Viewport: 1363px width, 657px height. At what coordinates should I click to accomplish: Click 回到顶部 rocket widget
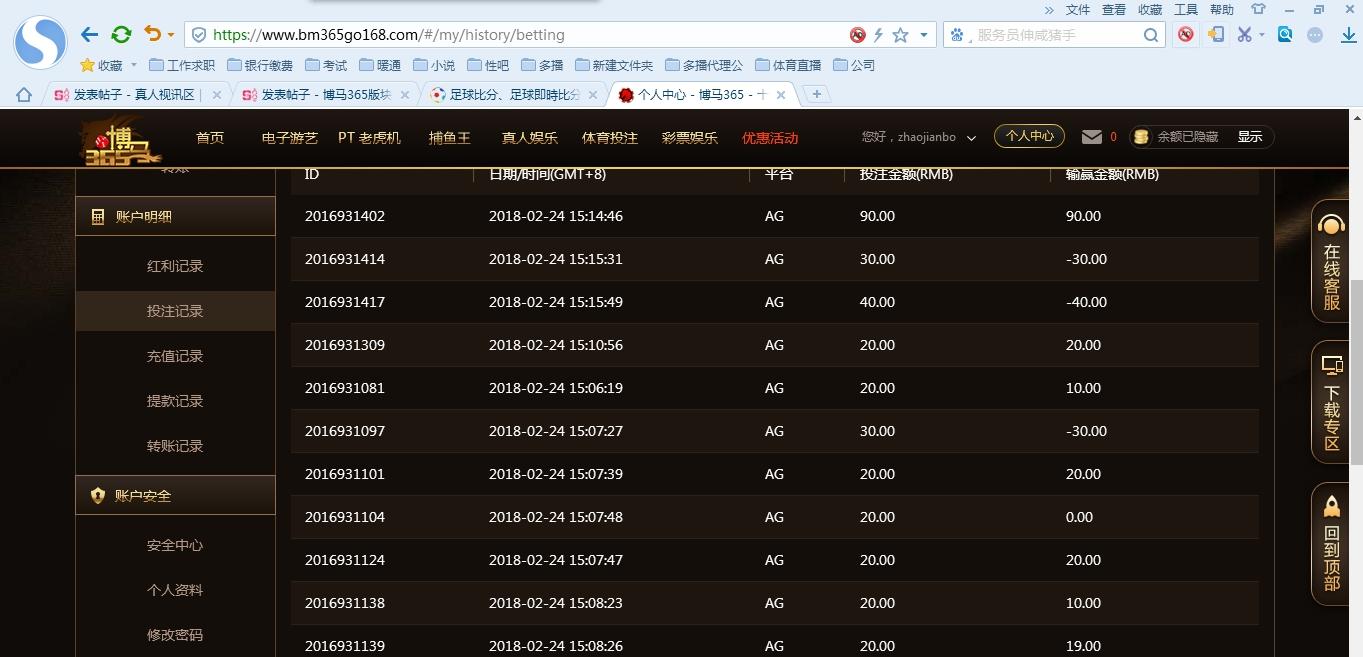click(1332, 544)
